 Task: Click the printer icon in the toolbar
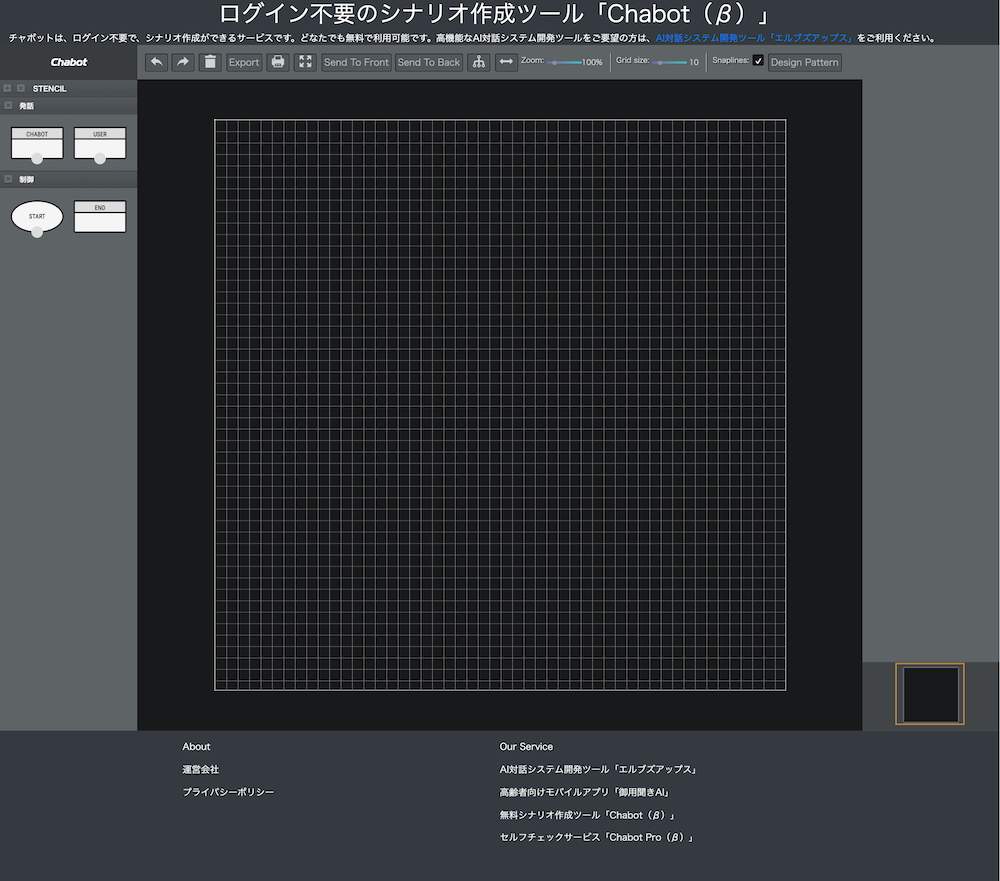(x=278, y=62)
